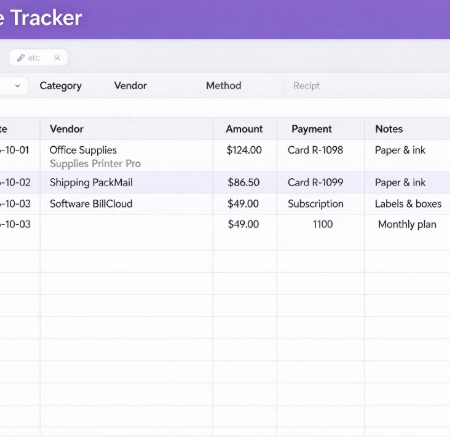Click the $124.00 amount cell
This screenshot has width=450, height=437.
(x=244, y=150)
